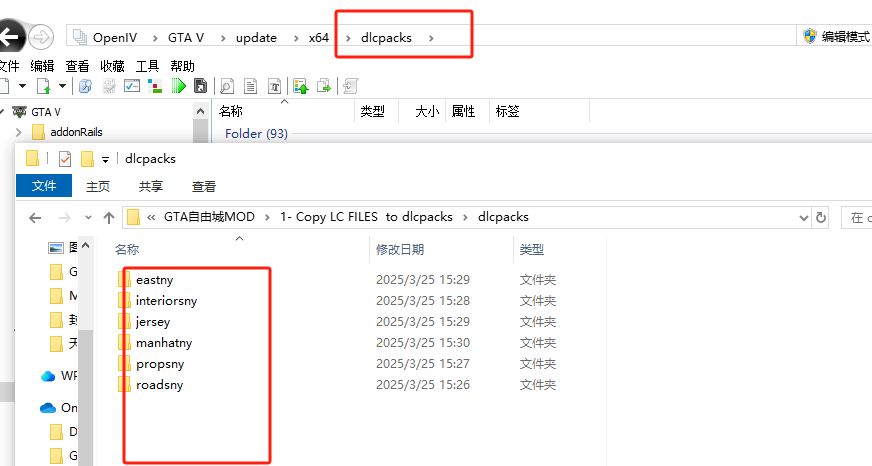Expand the chevron after update in OpenIV breadcrumb
Viewport: 872px width, 466px height.
coord(296,38)
